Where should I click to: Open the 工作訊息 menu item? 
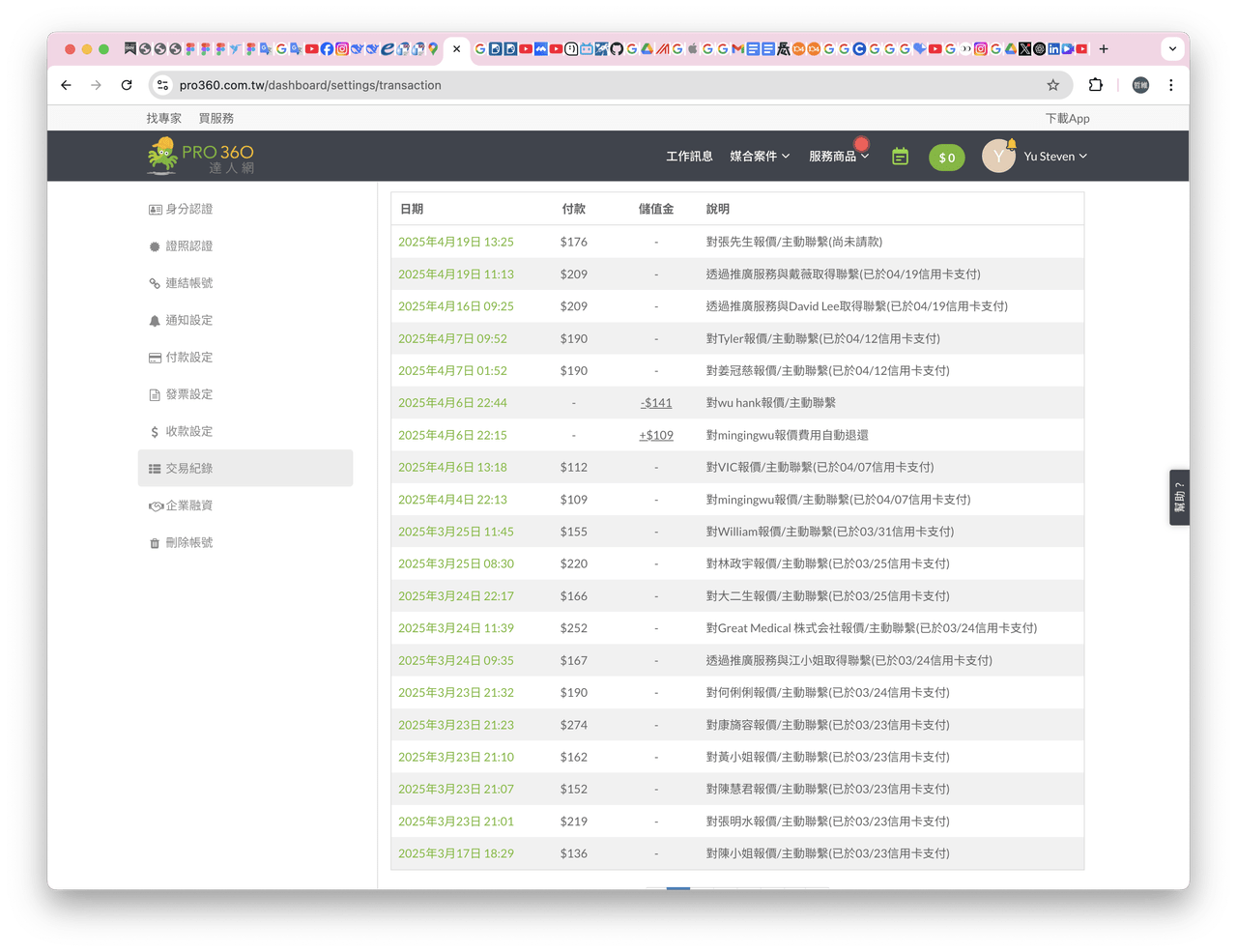[689, 157]
